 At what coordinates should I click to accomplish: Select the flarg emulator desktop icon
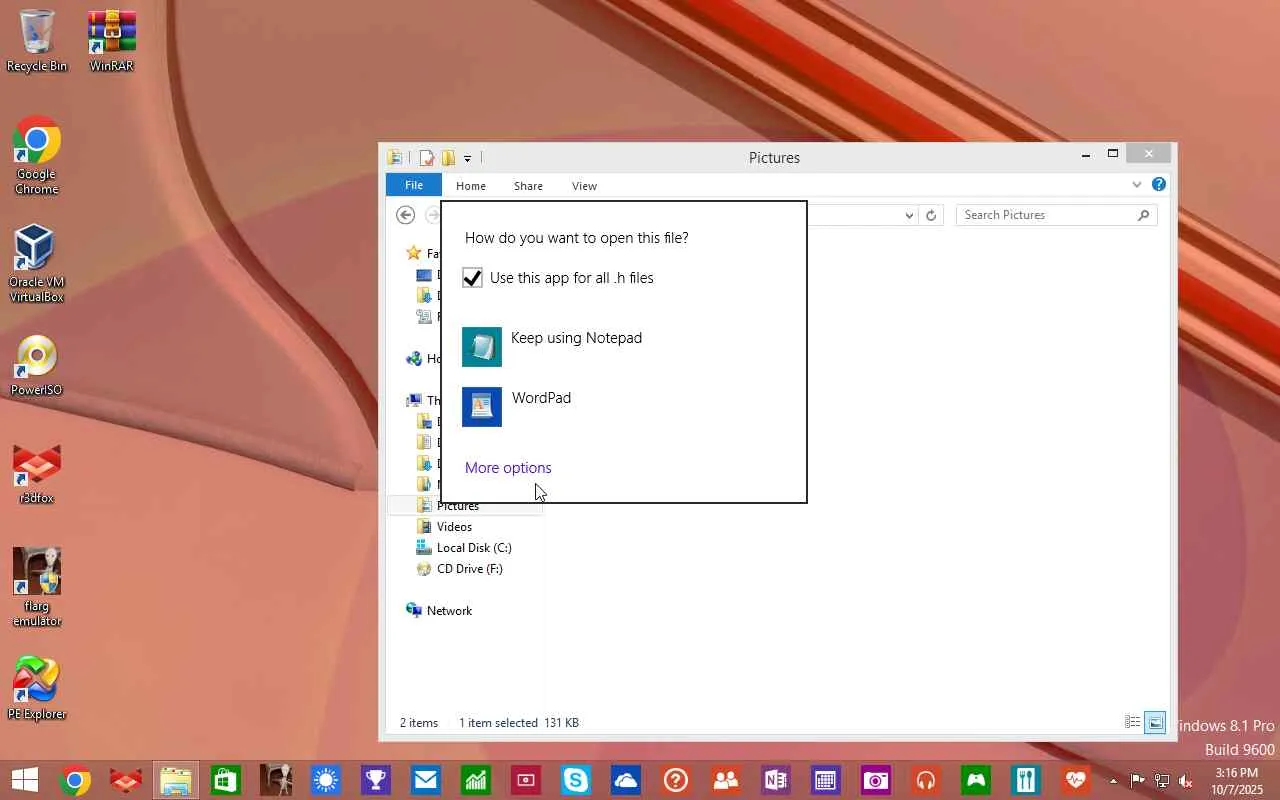coord(37,588)
